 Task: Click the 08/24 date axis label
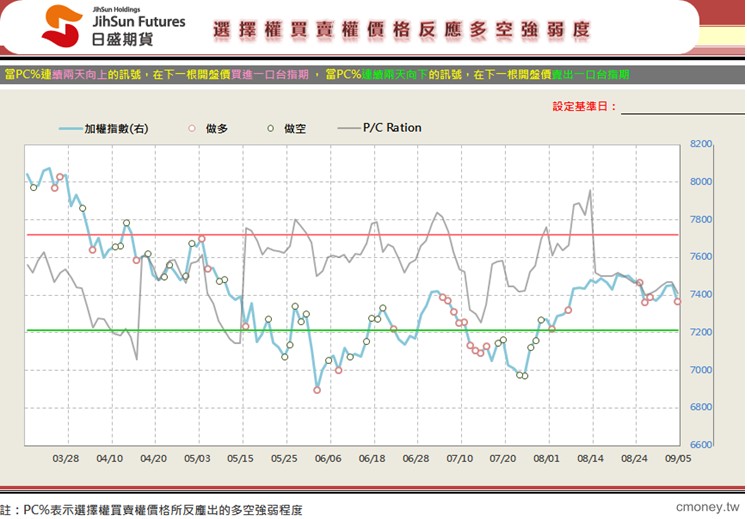(635, 458)
